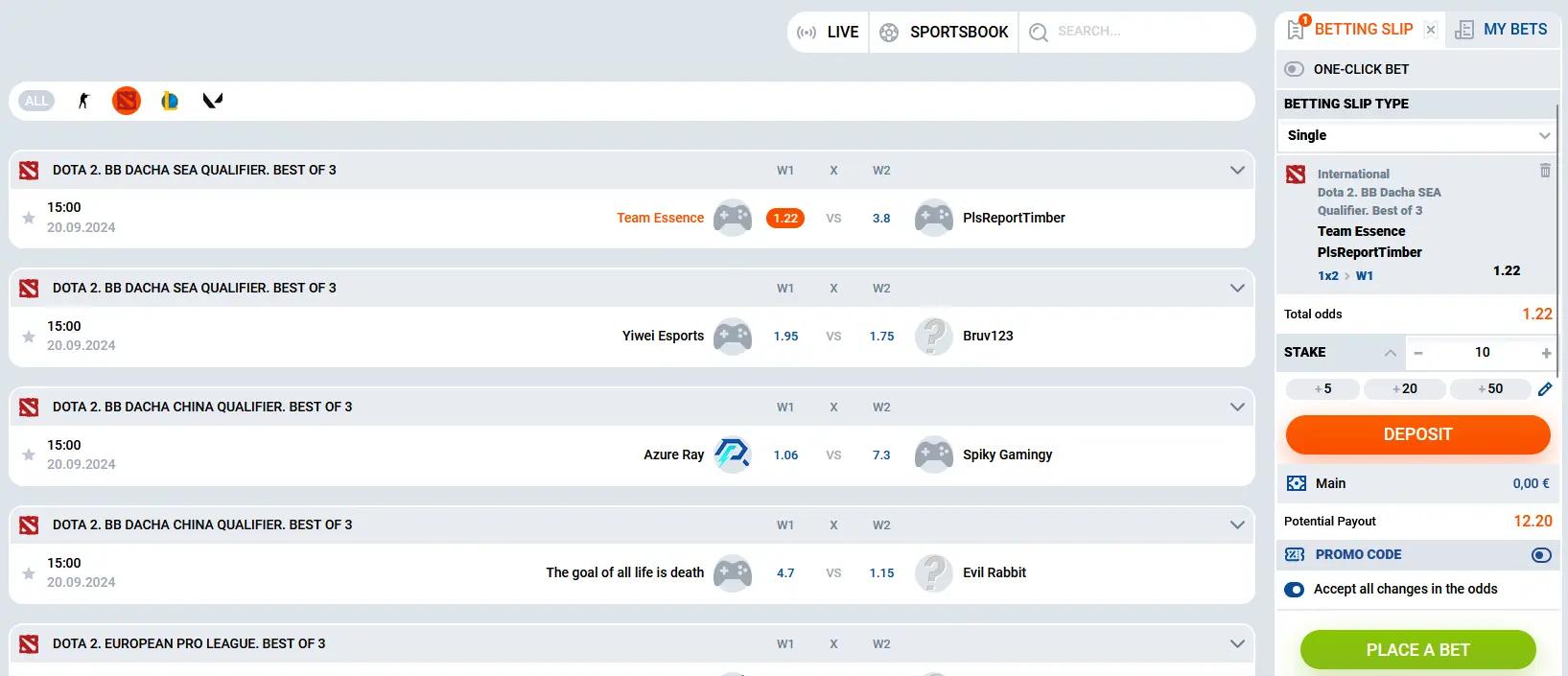
Task: Enable the One-Click Bet toggle
Action: point(1295,69)
